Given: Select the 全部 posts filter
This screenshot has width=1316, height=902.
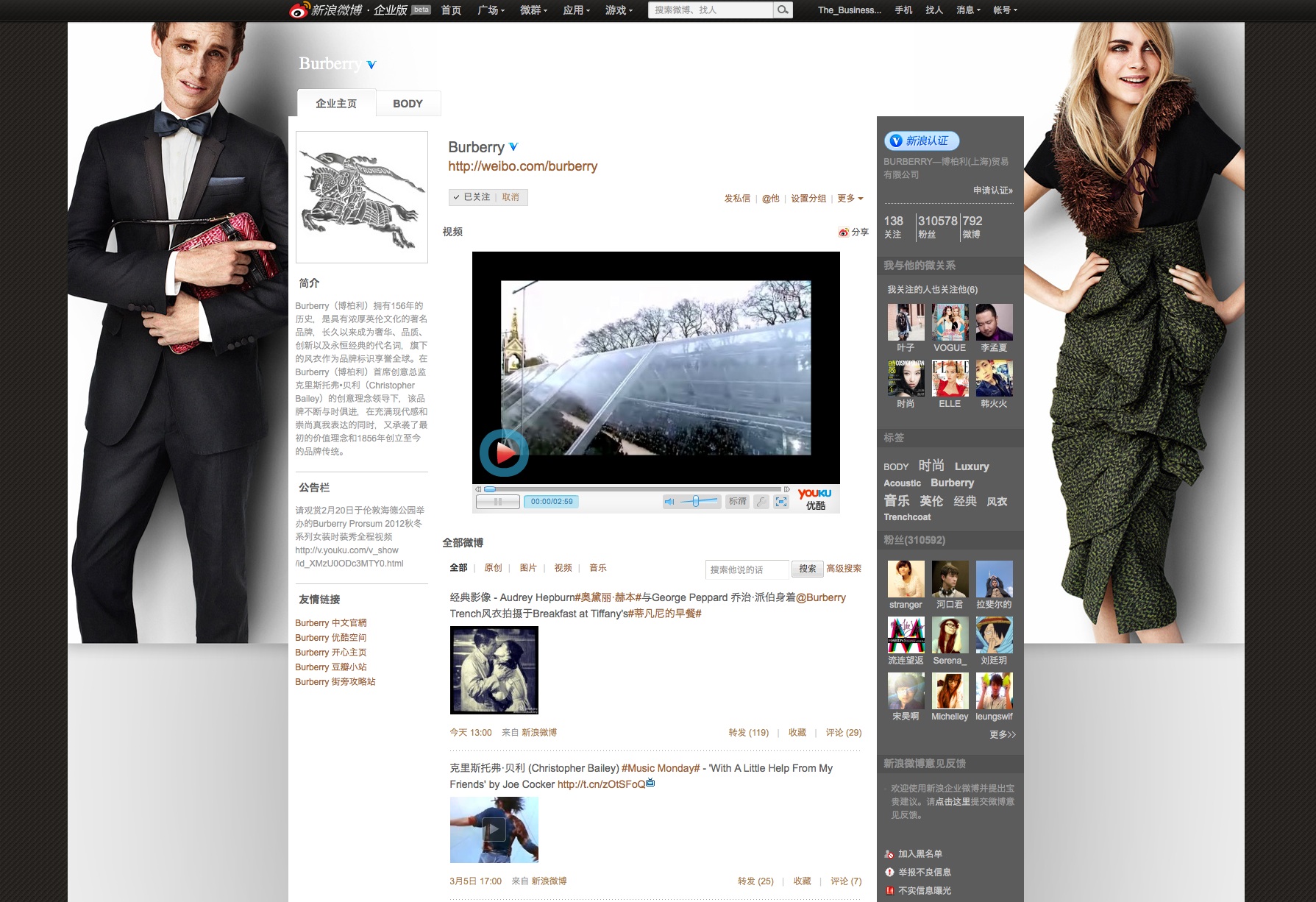Looking at the screenshot, I should [x=458, y=568].
